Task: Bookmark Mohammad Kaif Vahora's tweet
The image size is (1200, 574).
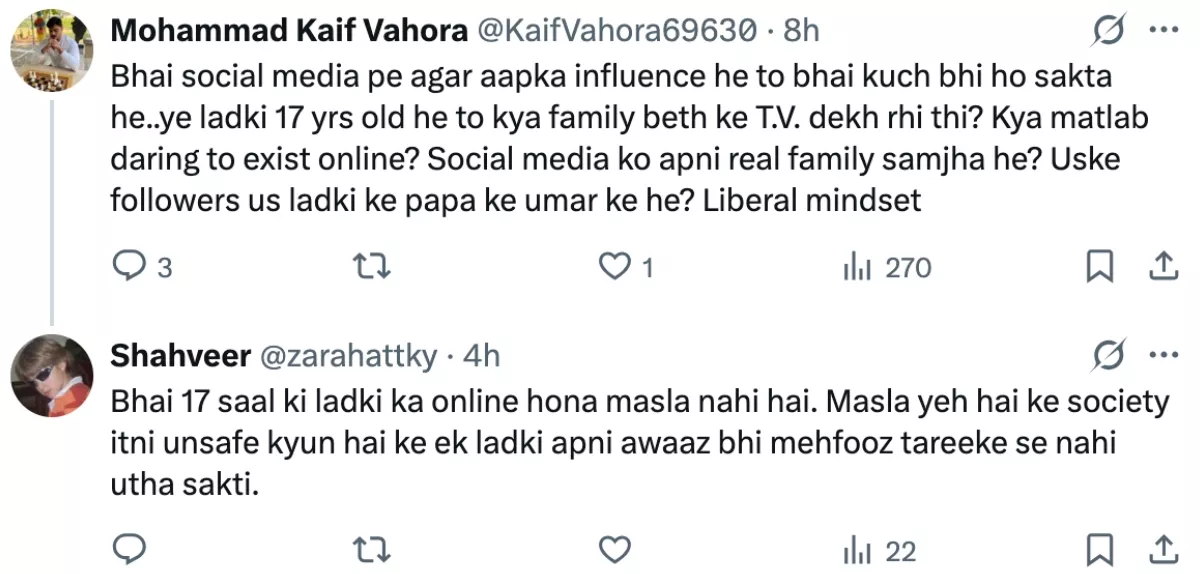Action: pos(1100,267)
